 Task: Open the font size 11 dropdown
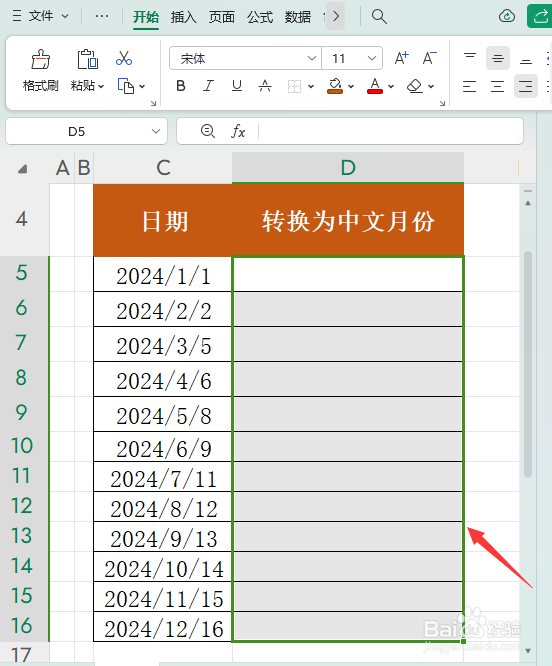click(x=372, y=58)
